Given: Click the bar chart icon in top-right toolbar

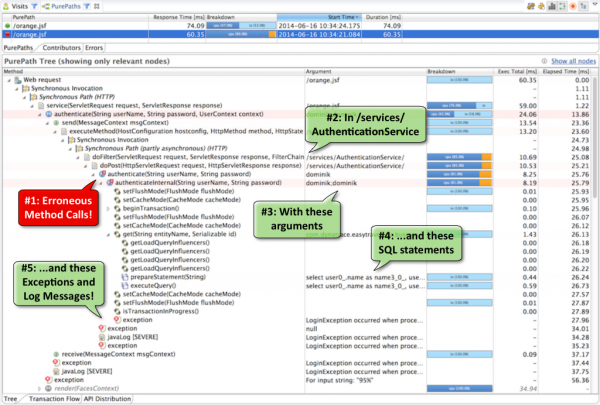Looking at the screenshot, I should [x=552, y=6].
